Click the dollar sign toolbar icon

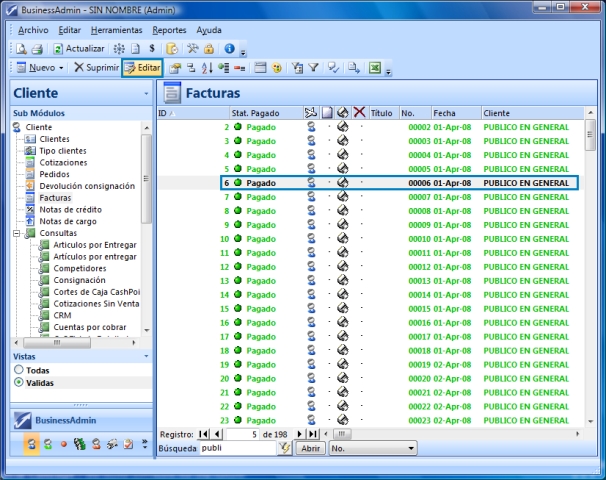point(151,48)
